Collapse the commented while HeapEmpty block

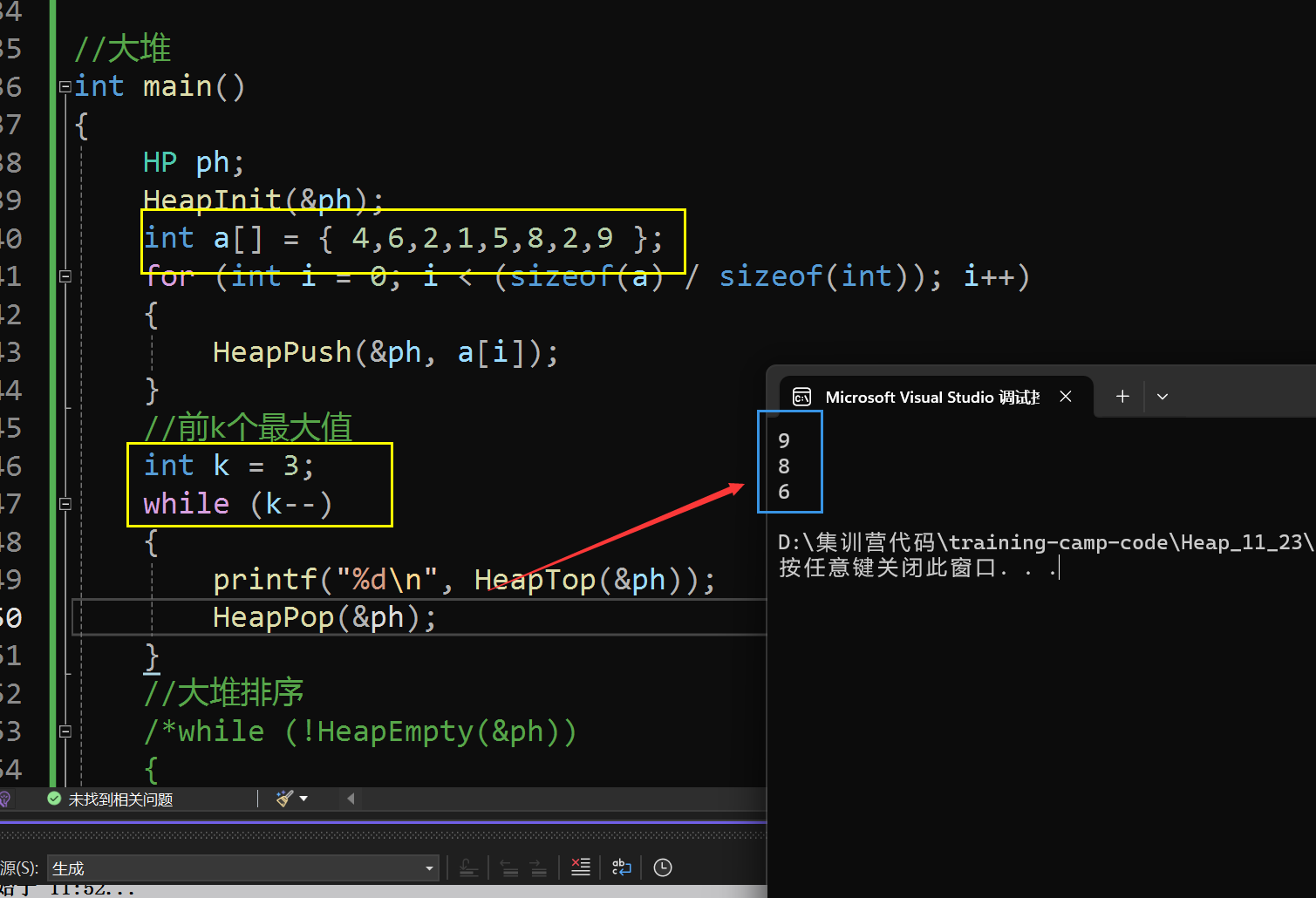coord(65,731)
